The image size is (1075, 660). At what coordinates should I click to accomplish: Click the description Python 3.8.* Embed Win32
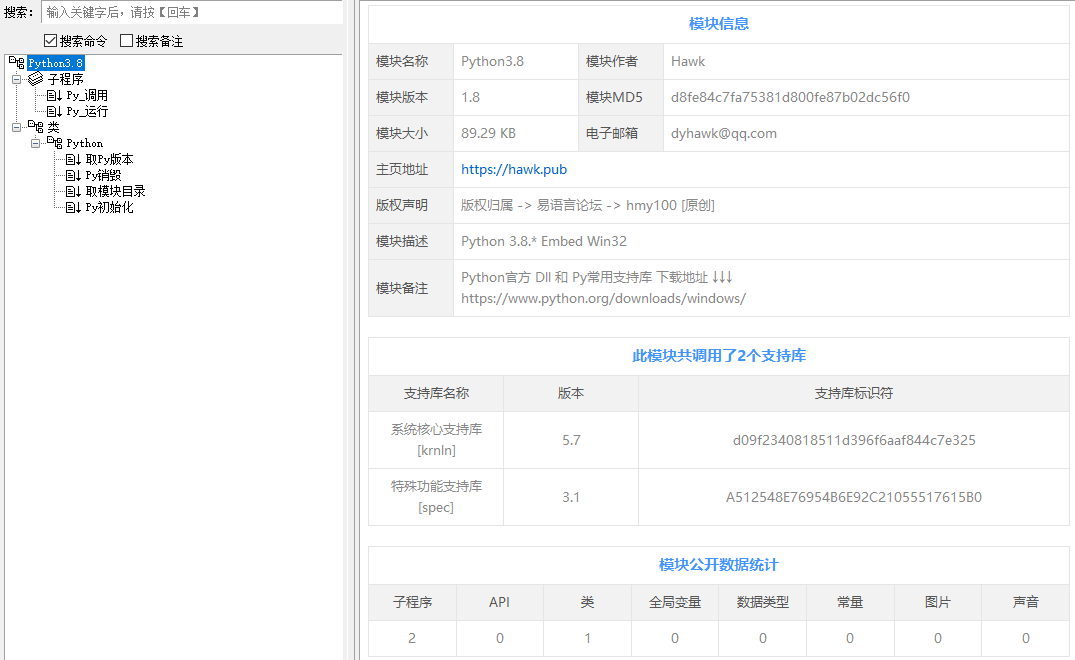[x=544, y=241]
